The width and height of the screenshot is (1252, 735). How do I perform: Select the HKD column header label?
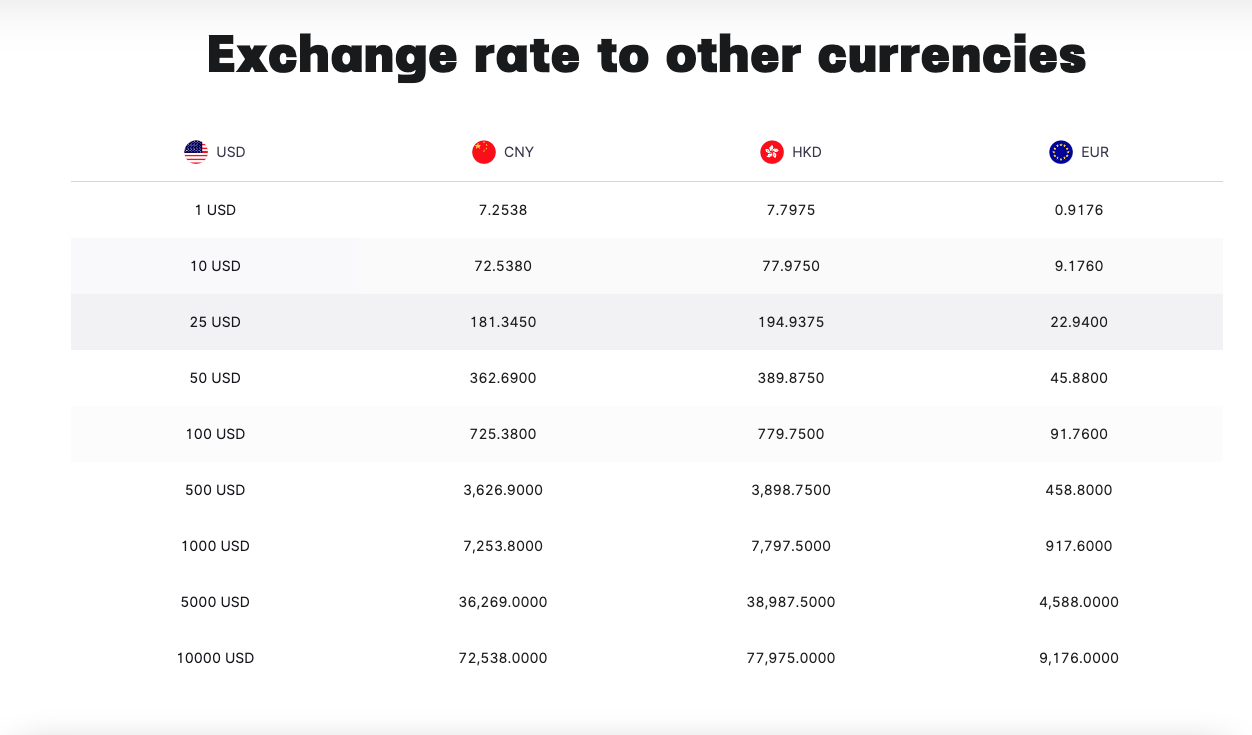[807, 152]
